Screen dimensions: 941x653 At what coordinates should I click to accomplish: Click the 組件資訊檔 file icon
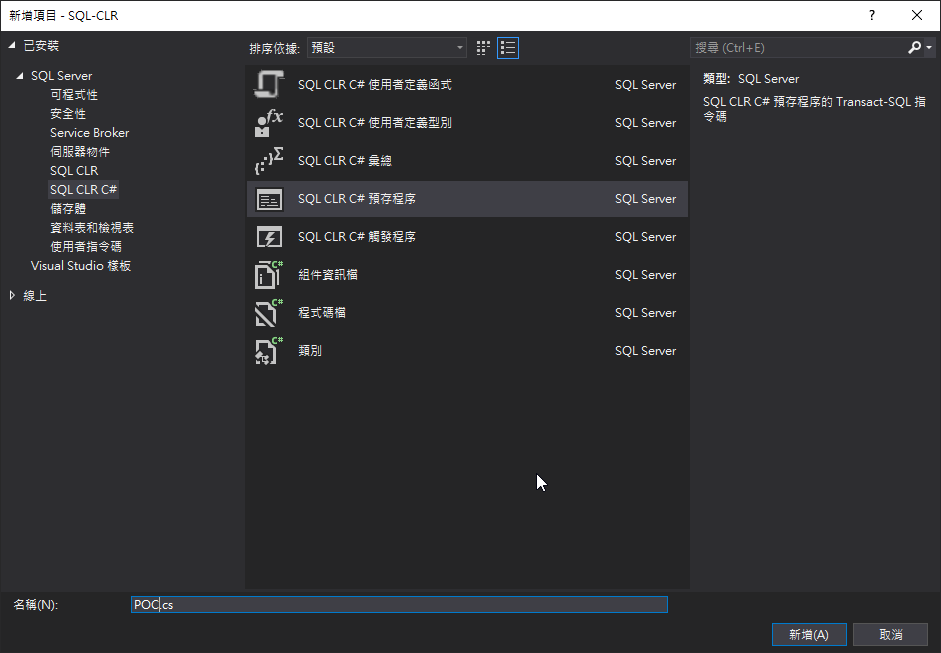(x=269, y=275)
